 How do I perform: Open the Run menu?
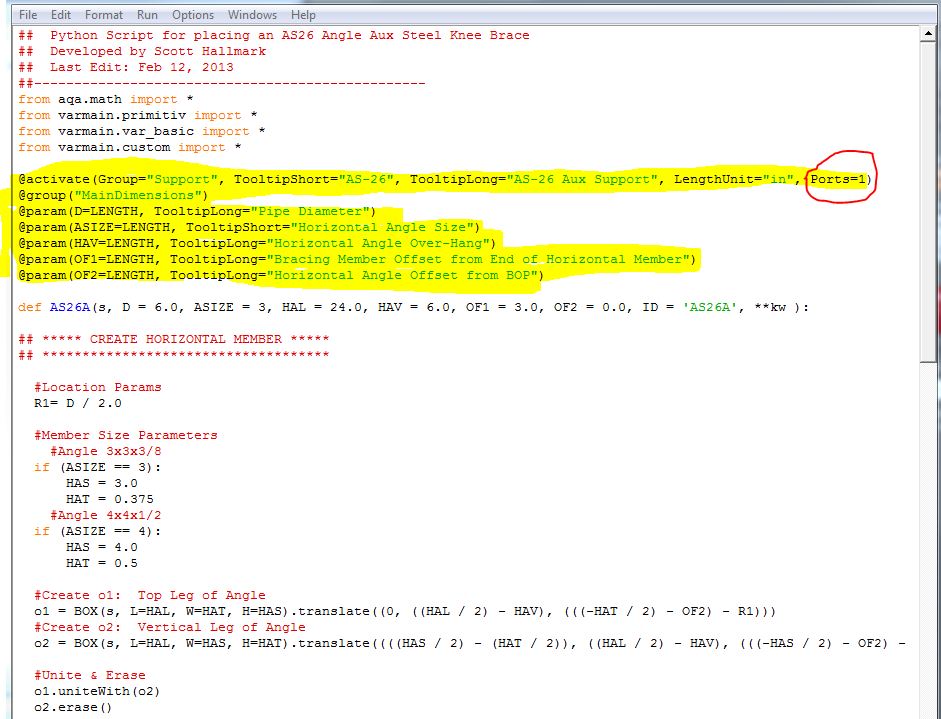(146, 14)
